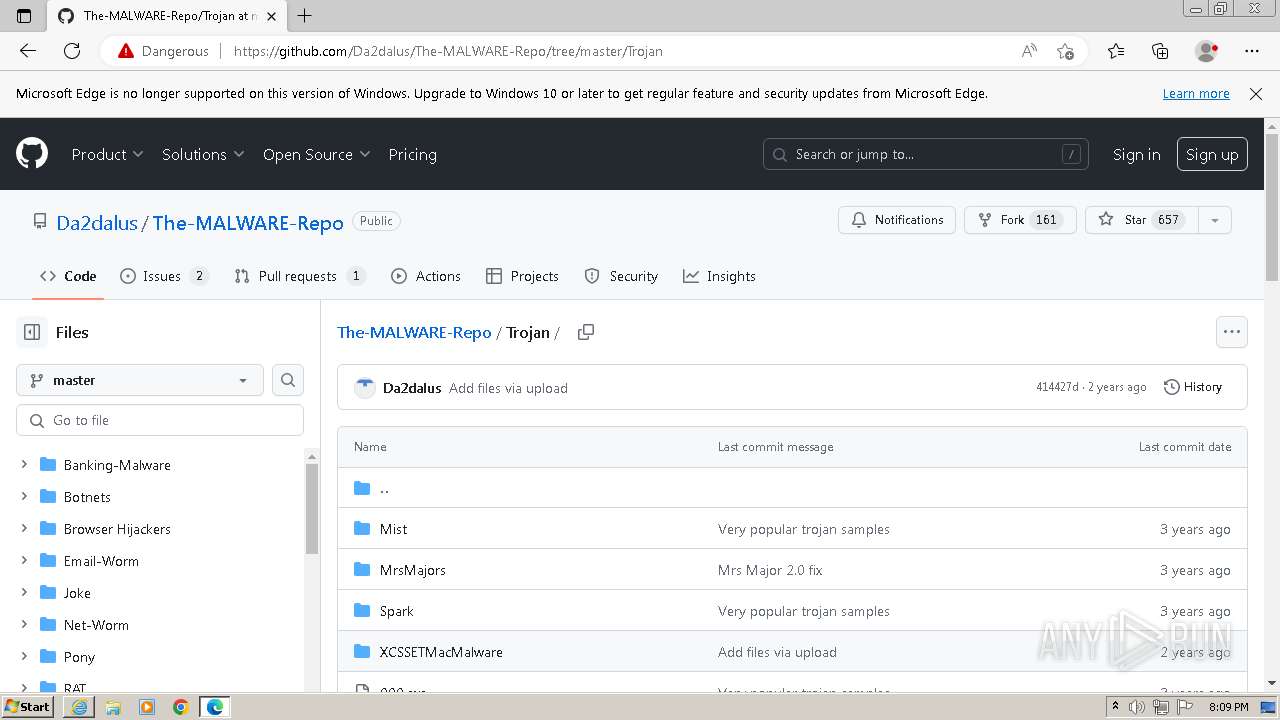This screenshot has width=1280, height=720.
Task: Click the Learn more link
Action: point(1196,93)
